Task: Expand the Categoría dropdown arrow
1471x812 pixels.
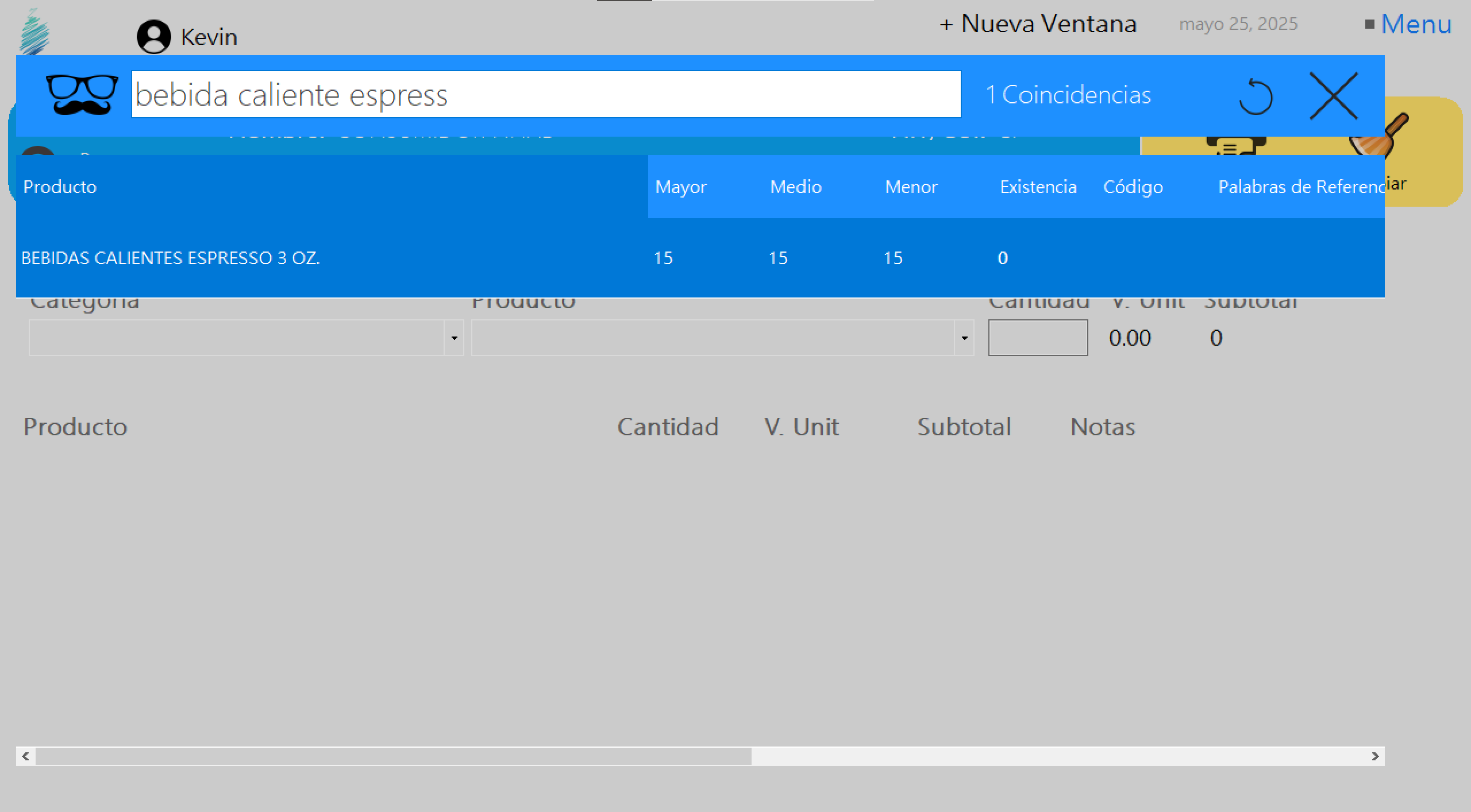Action: click(454, 338)
